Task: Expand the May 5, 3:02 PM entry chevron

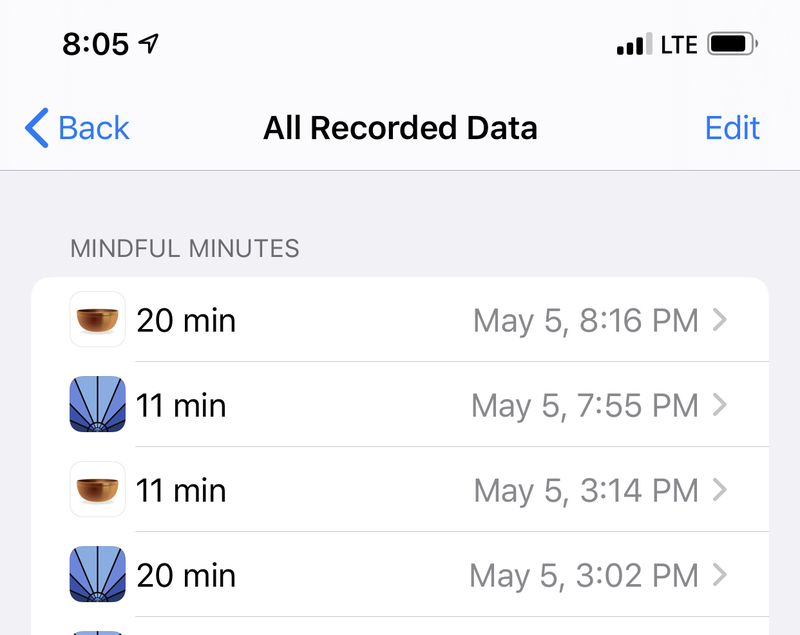Action: 720,574
